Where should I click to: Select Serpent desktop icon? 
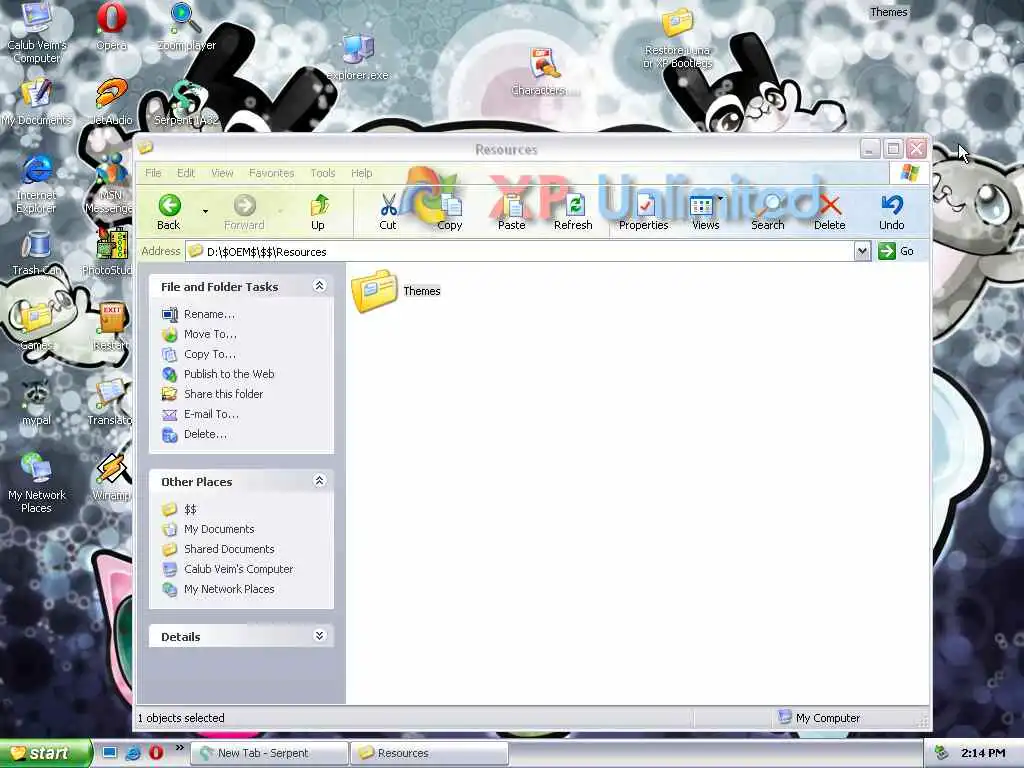186,103
